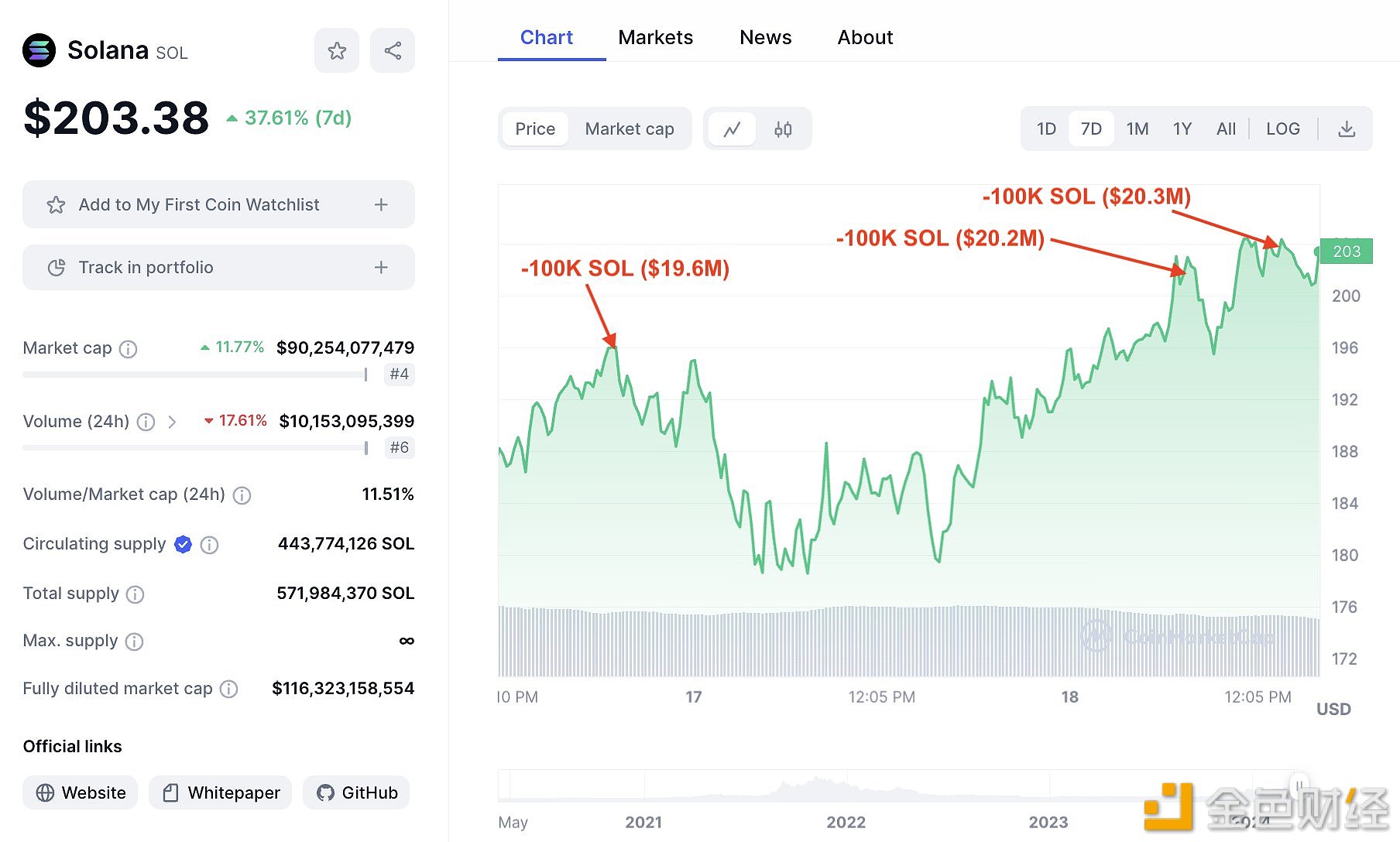This screenshot has height=842, width=1400.
Task: Set chart range to 7D
Action: click(x=1091, y=129)
